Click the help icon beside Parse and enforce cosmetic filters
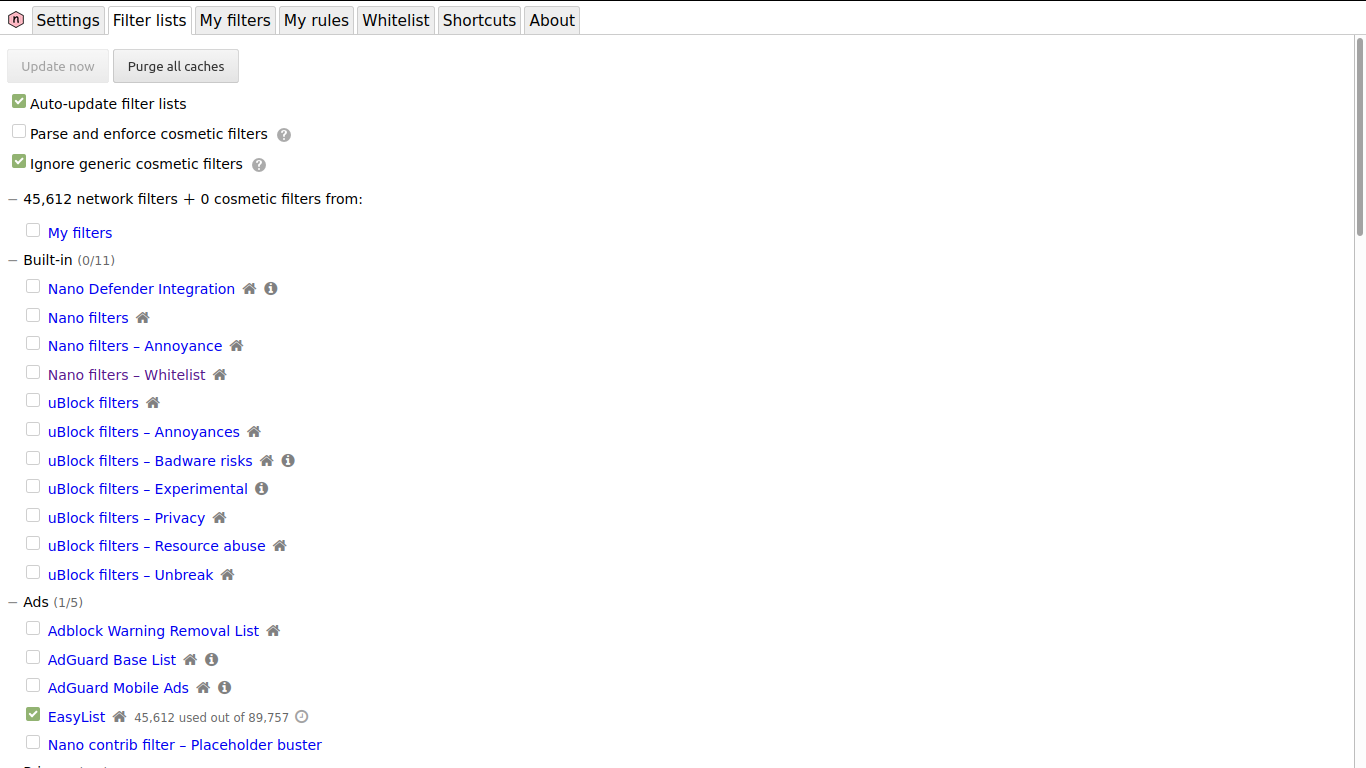 click(284, 134)
